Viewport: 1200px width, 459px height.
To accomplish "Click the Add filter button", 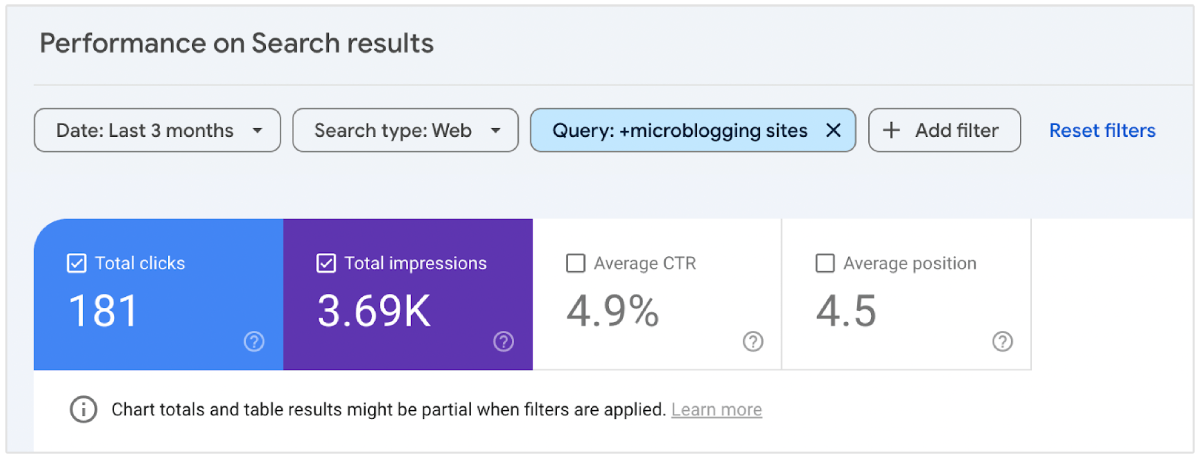I will [x=944, y=130].
